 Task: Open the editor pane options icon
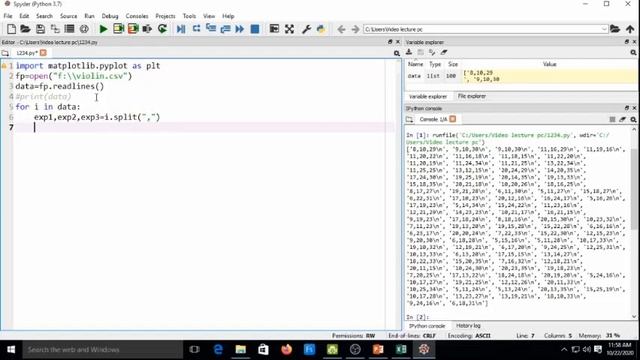click(x=396, y=53)
